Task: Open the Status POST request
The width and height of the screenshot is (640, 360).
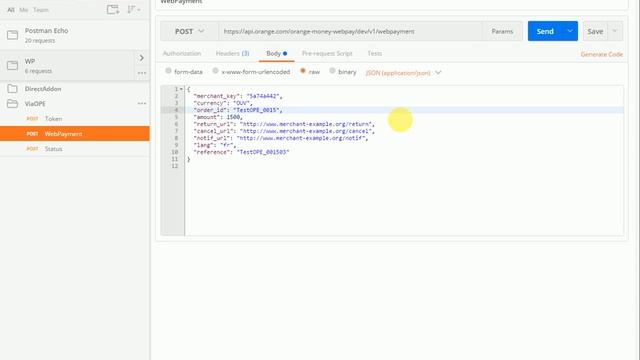Action: (75, 149)
